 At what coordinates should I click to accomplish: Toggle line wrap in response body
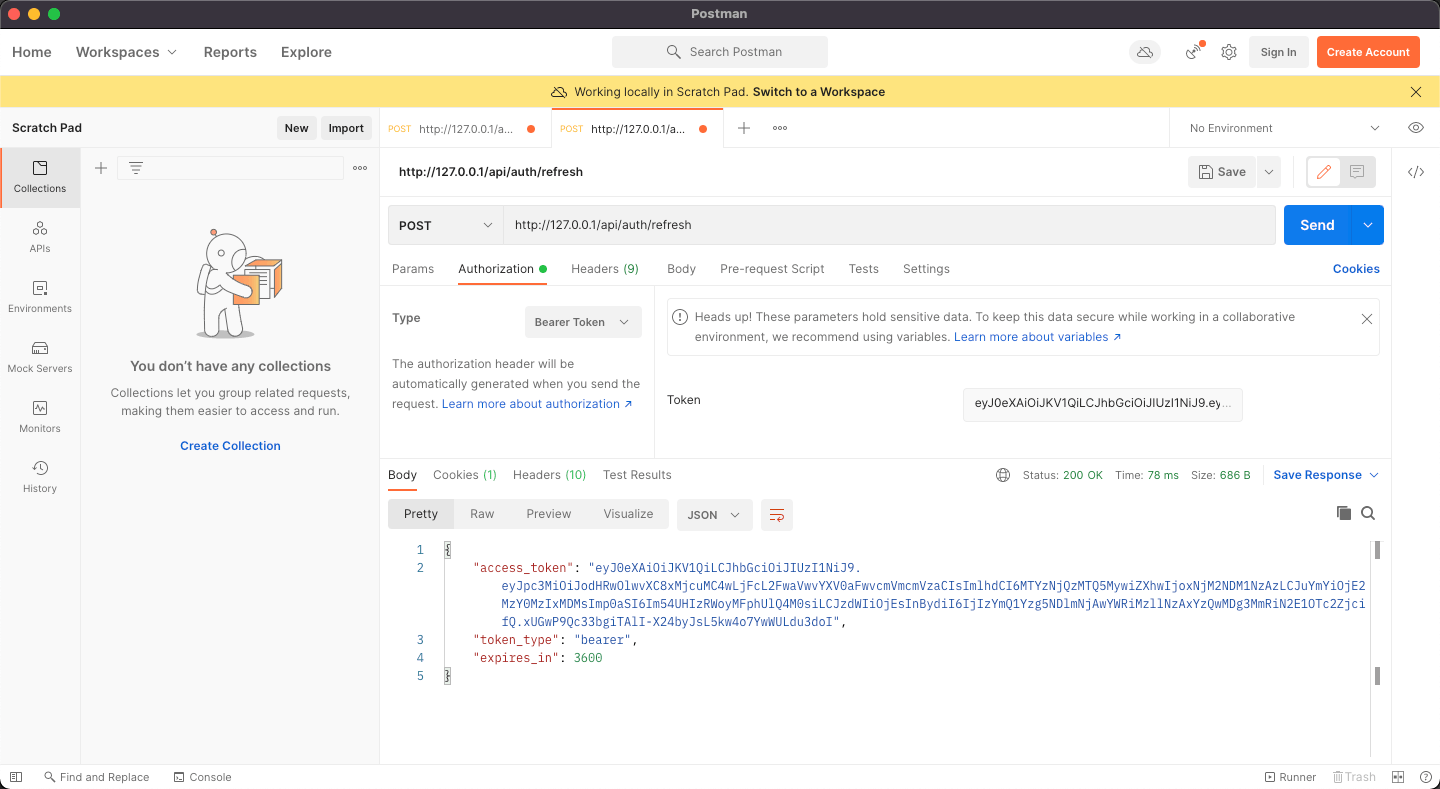777,515
